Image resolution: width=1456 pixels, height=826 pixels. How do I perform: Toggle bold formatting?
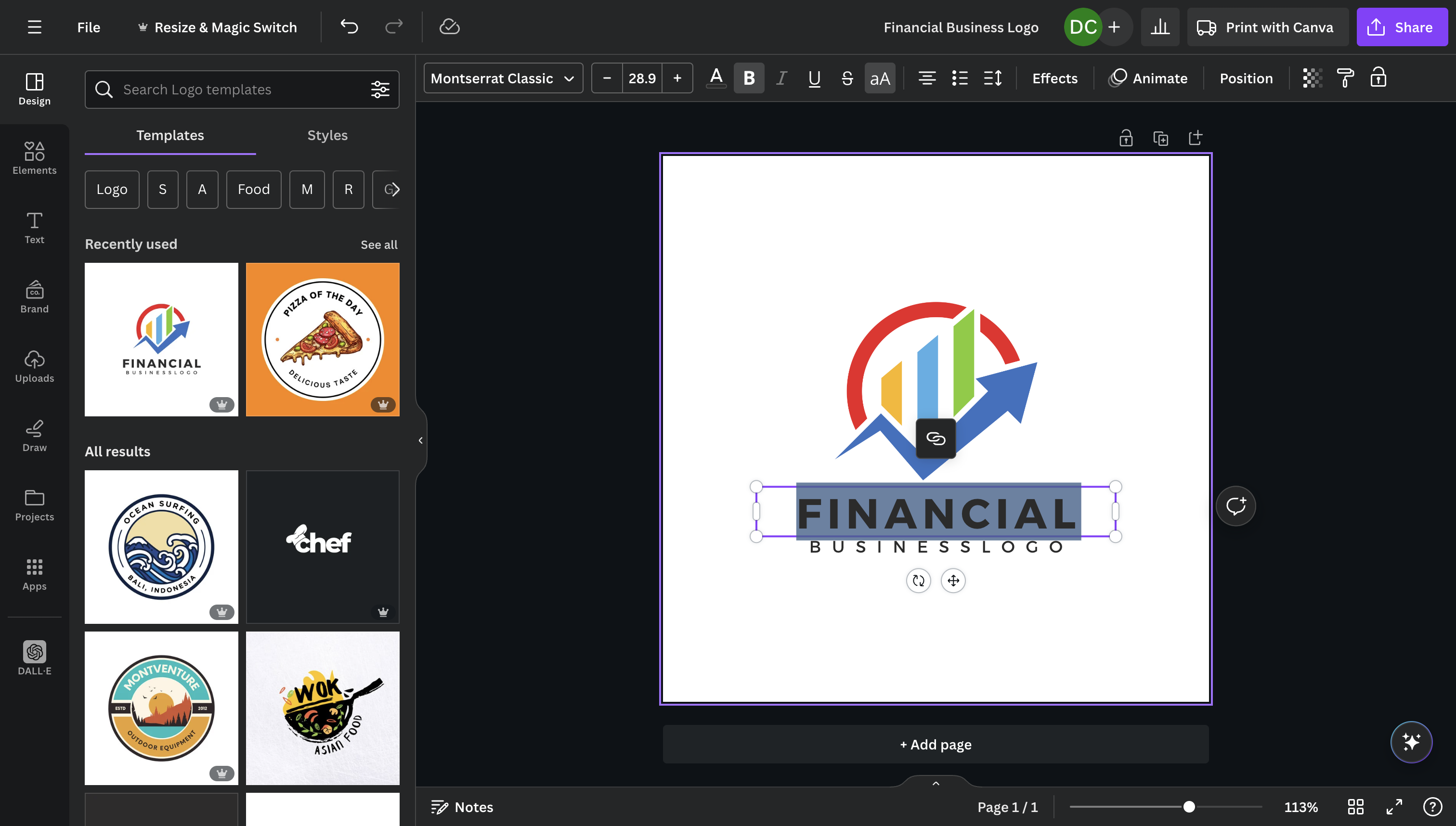pos(749,77)
